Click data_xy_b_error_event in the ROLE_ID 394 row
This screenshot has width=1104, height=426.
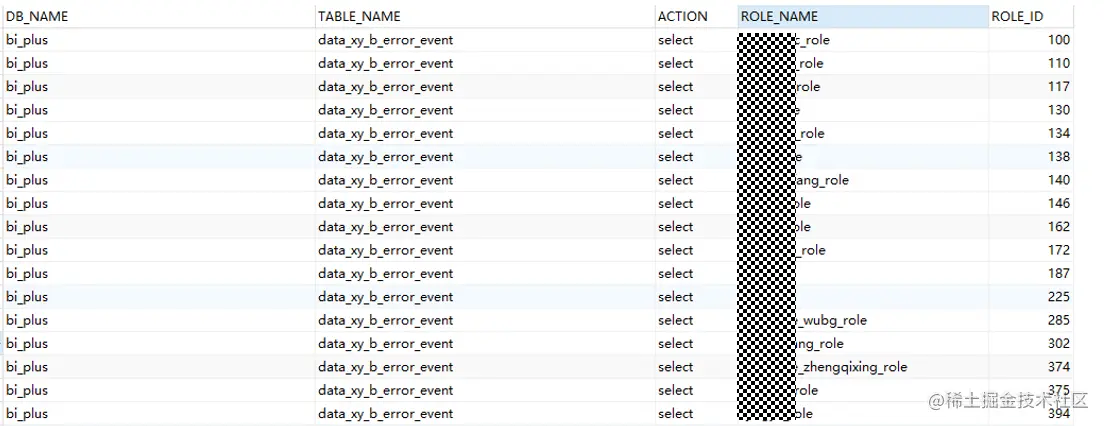click(386, 413)
